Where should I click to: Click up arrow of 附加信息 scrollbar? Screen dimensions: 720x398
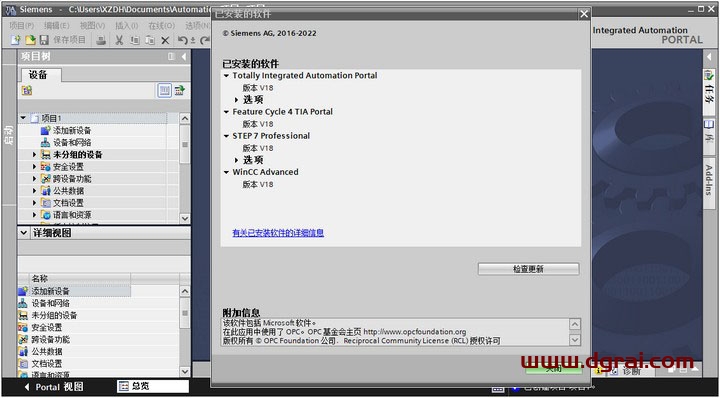(x=575, y=325)
